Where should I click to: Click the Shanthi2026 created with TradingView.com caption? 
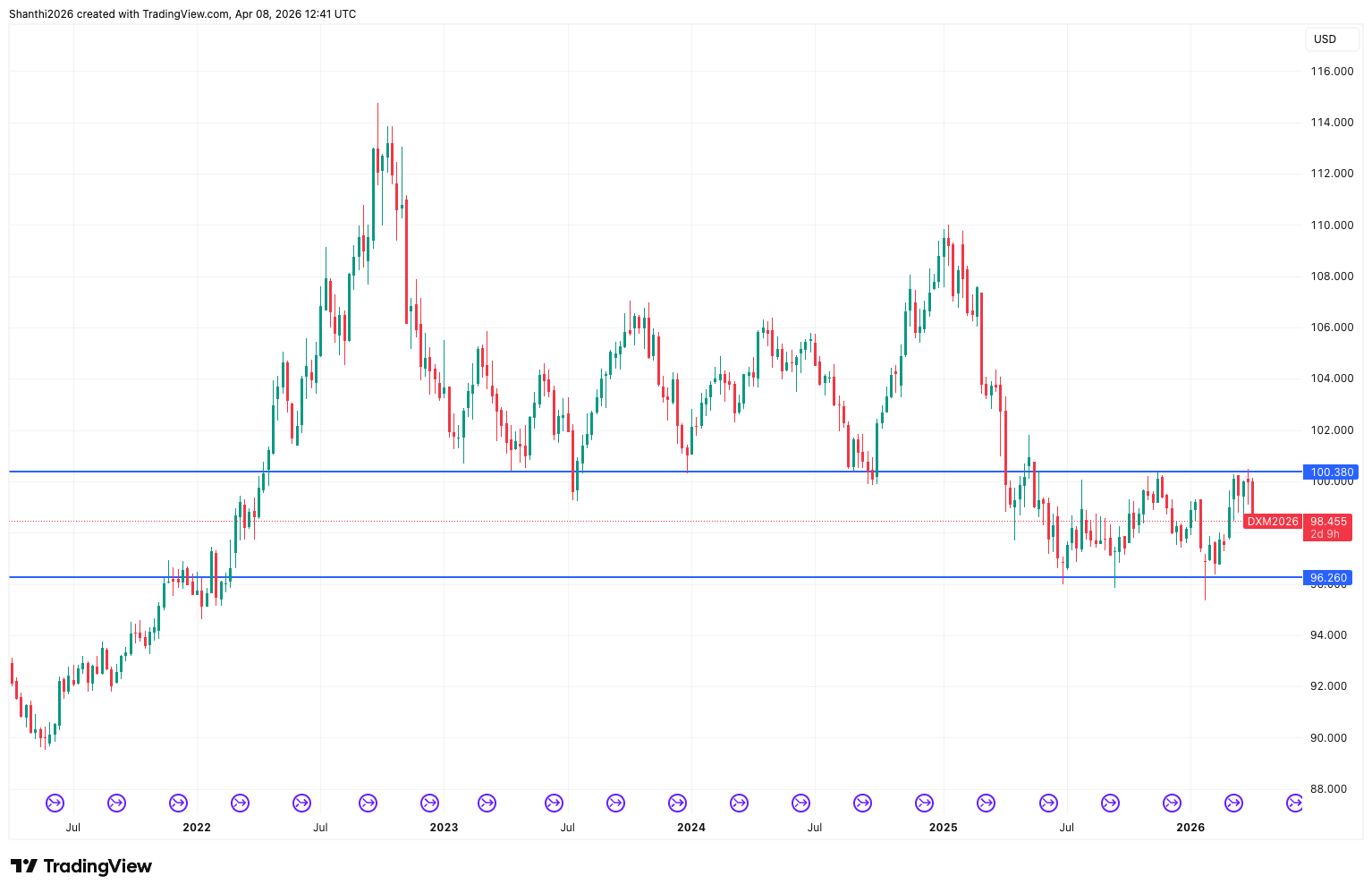(182, 14)
